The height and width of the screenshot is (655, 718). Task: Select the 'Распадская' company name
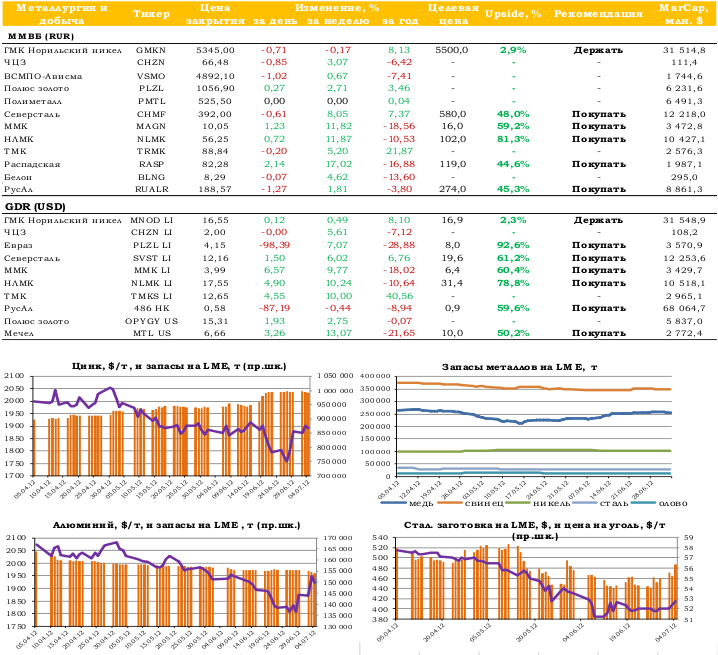pyautogui.click(x=32, y=164)
